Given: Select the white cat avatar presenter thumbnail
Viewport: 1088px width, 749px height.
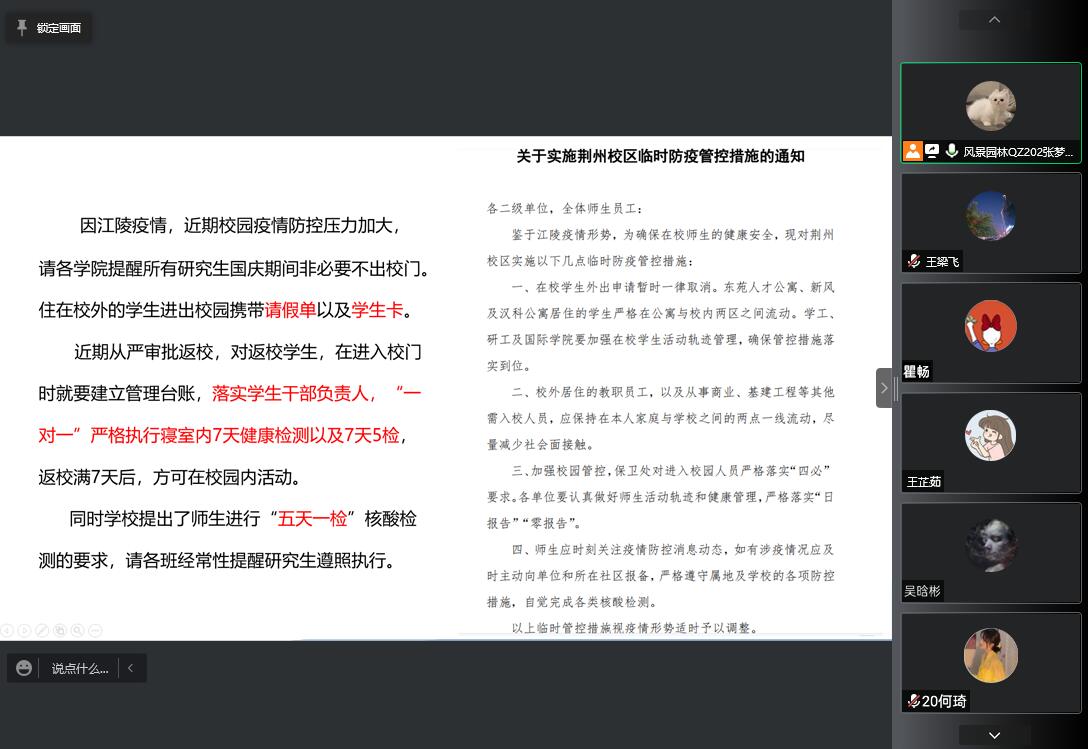Looking at the screenshot, I should point(990,106).
